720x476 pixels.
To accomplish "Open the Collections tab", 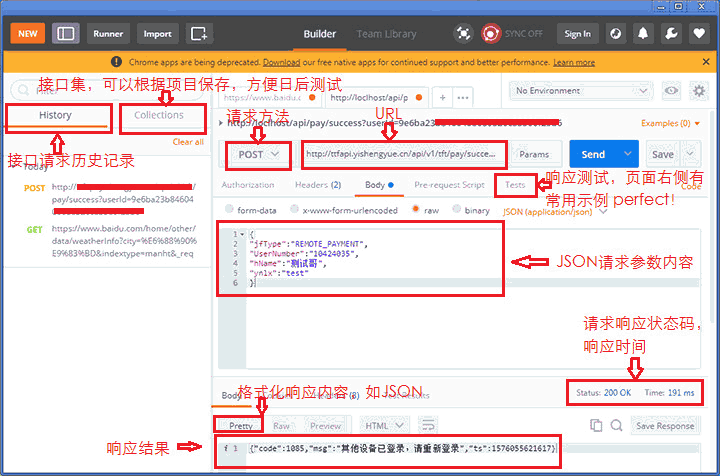I will 159,115.
